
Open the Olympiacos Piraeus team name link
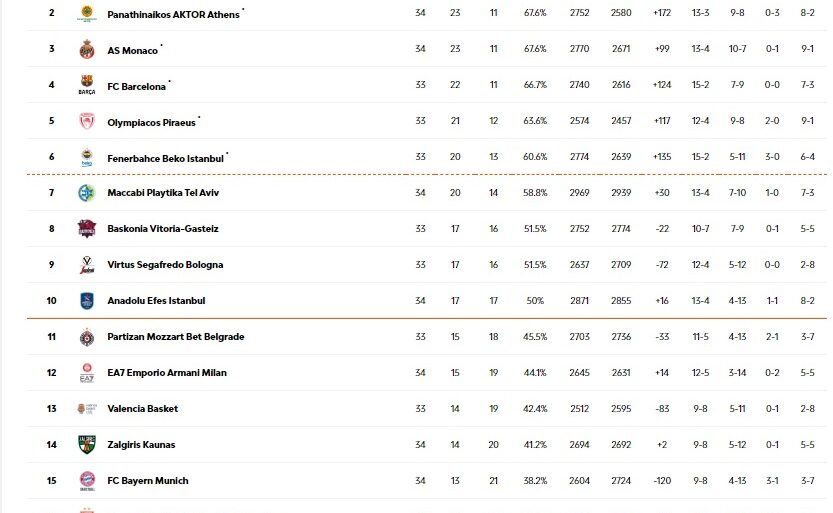(151, 123)
